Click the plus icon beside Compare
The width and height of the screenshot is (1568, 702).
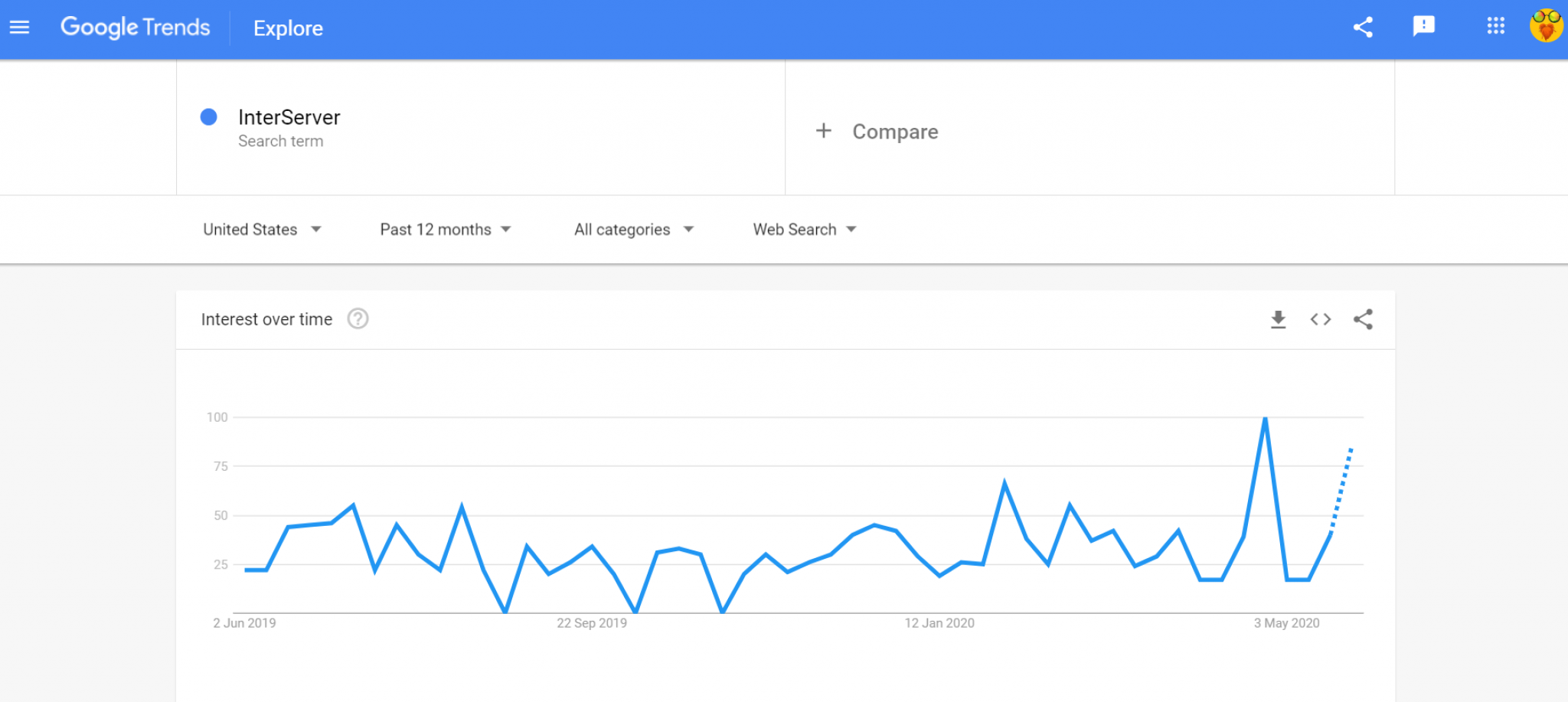(x=824, y=131)
